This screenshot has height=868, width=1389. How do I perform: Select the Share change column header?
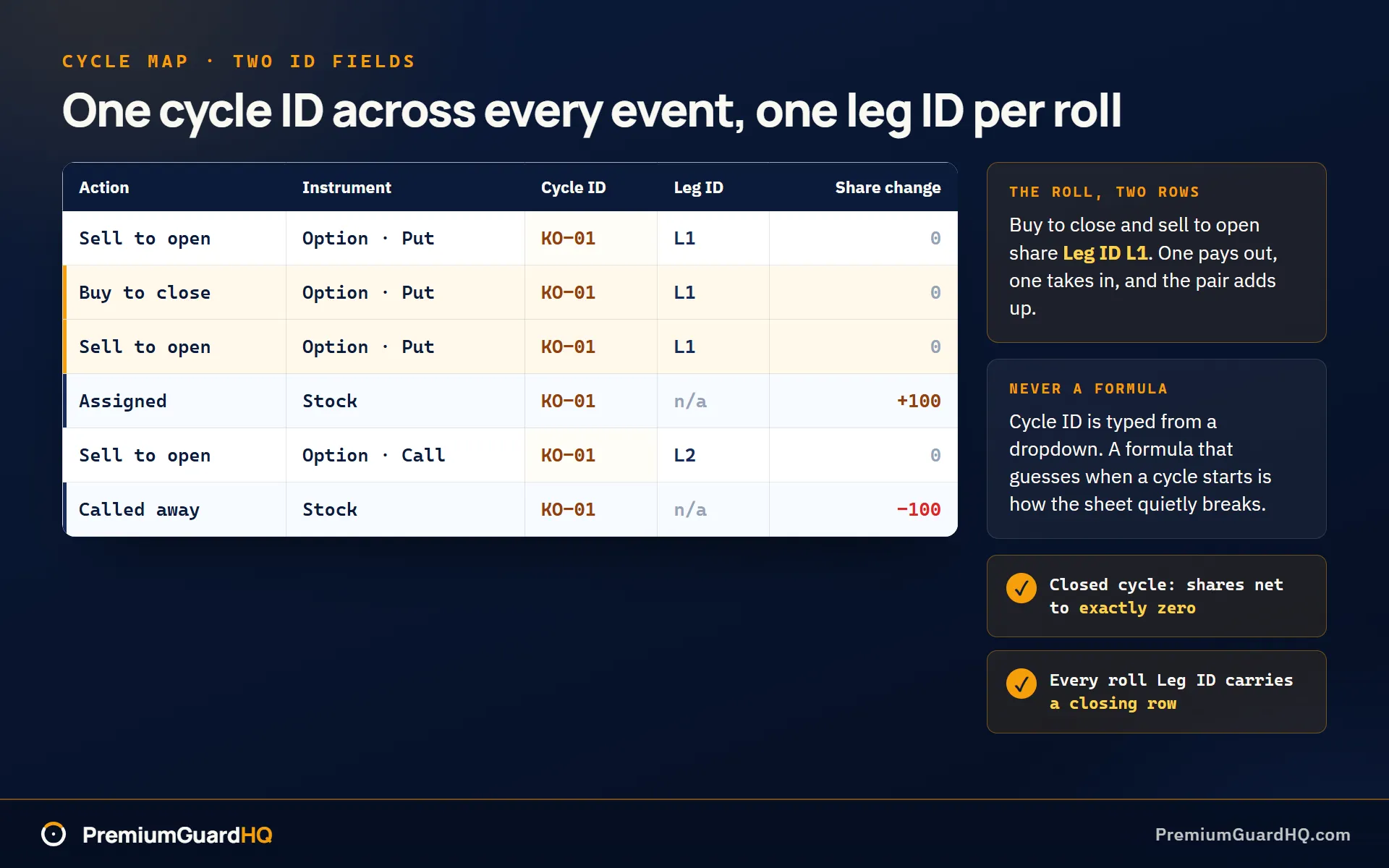click(x=888, y=187)
